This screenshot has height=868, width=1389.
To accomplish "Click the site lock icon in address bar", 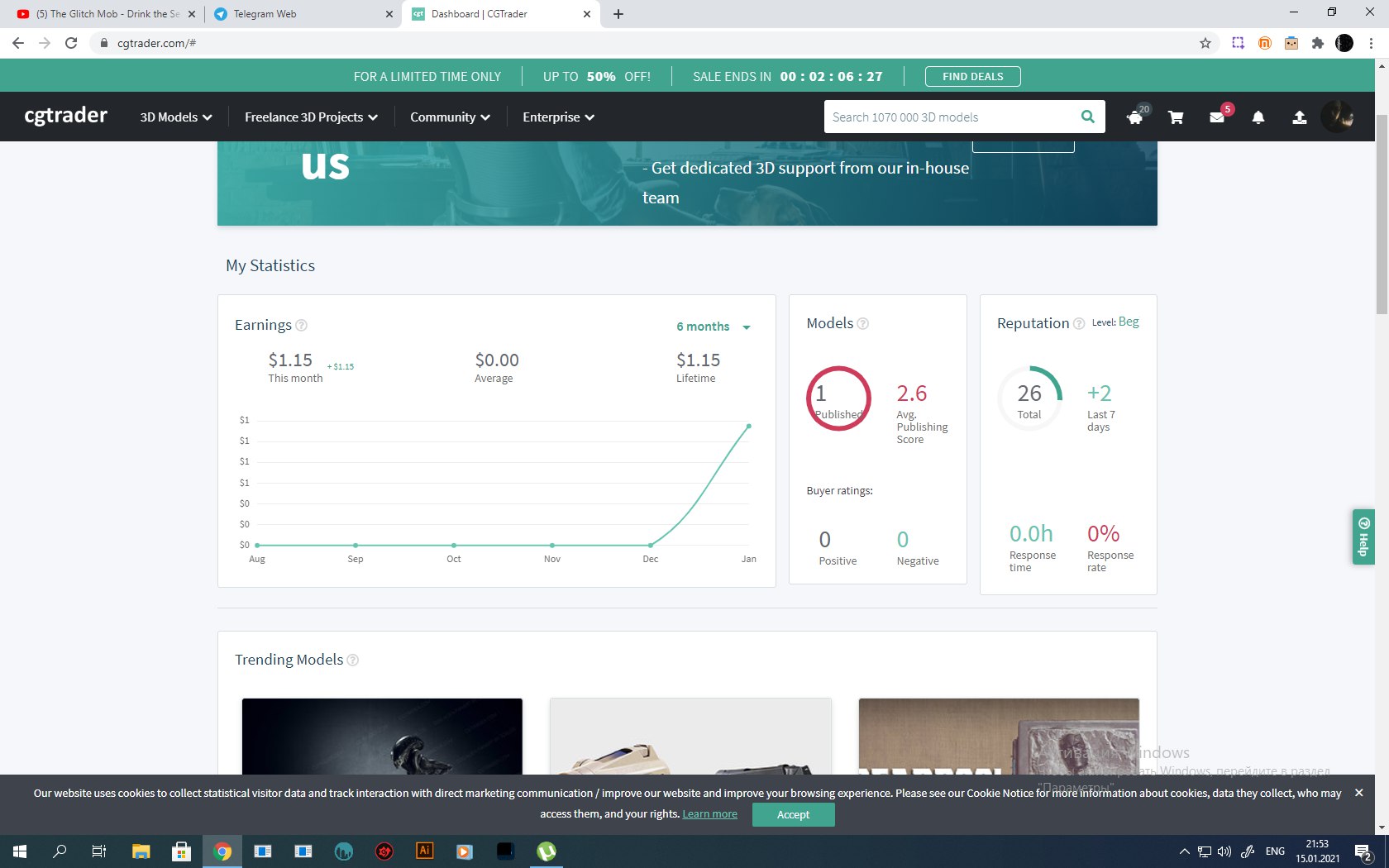I will (x=103, y=43).
